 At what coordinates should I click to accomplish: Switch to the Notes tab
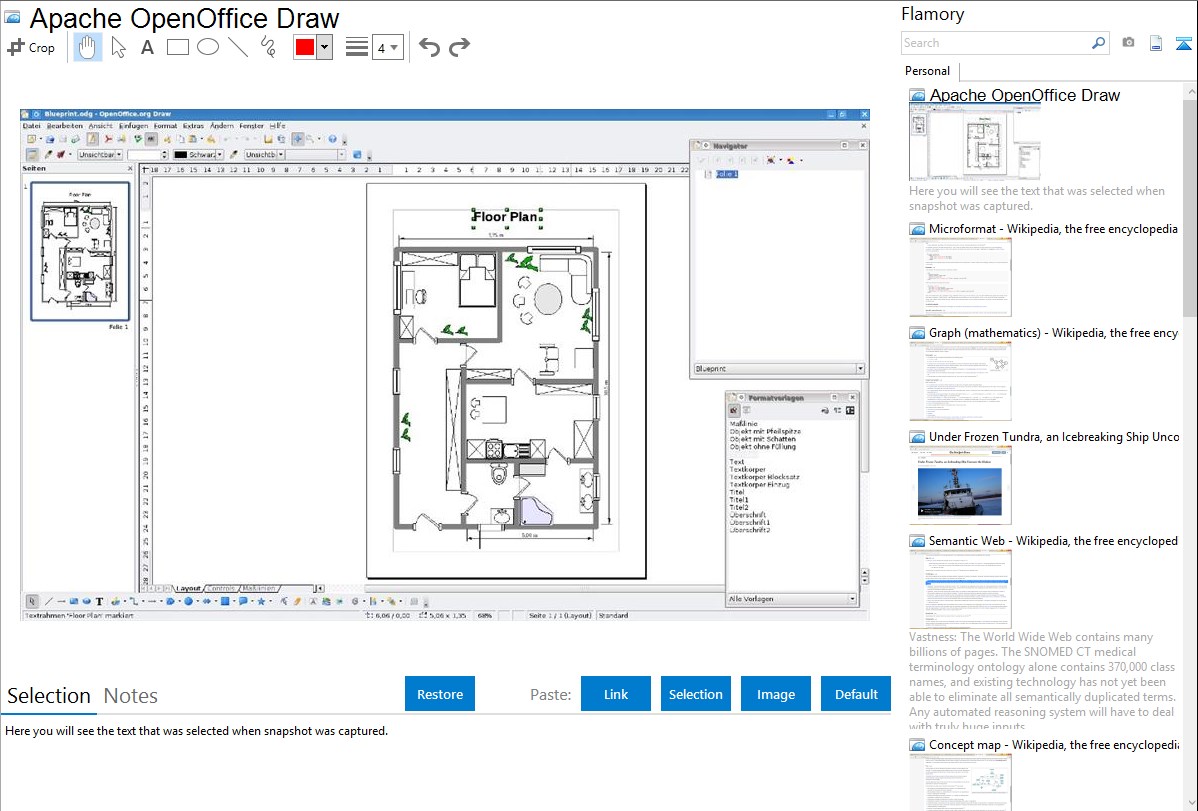(131, 696)
